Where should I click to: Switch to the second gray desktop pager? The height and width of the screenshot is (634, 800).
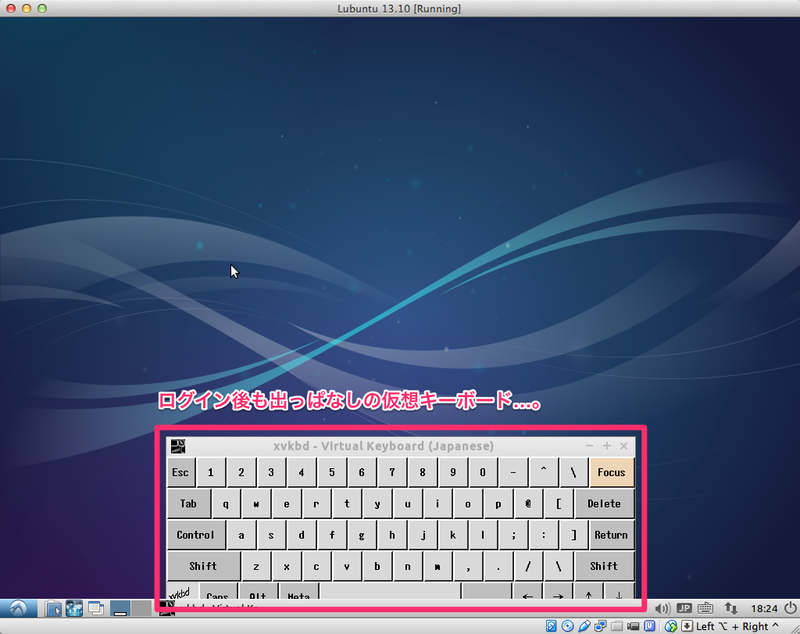[141, 608]
